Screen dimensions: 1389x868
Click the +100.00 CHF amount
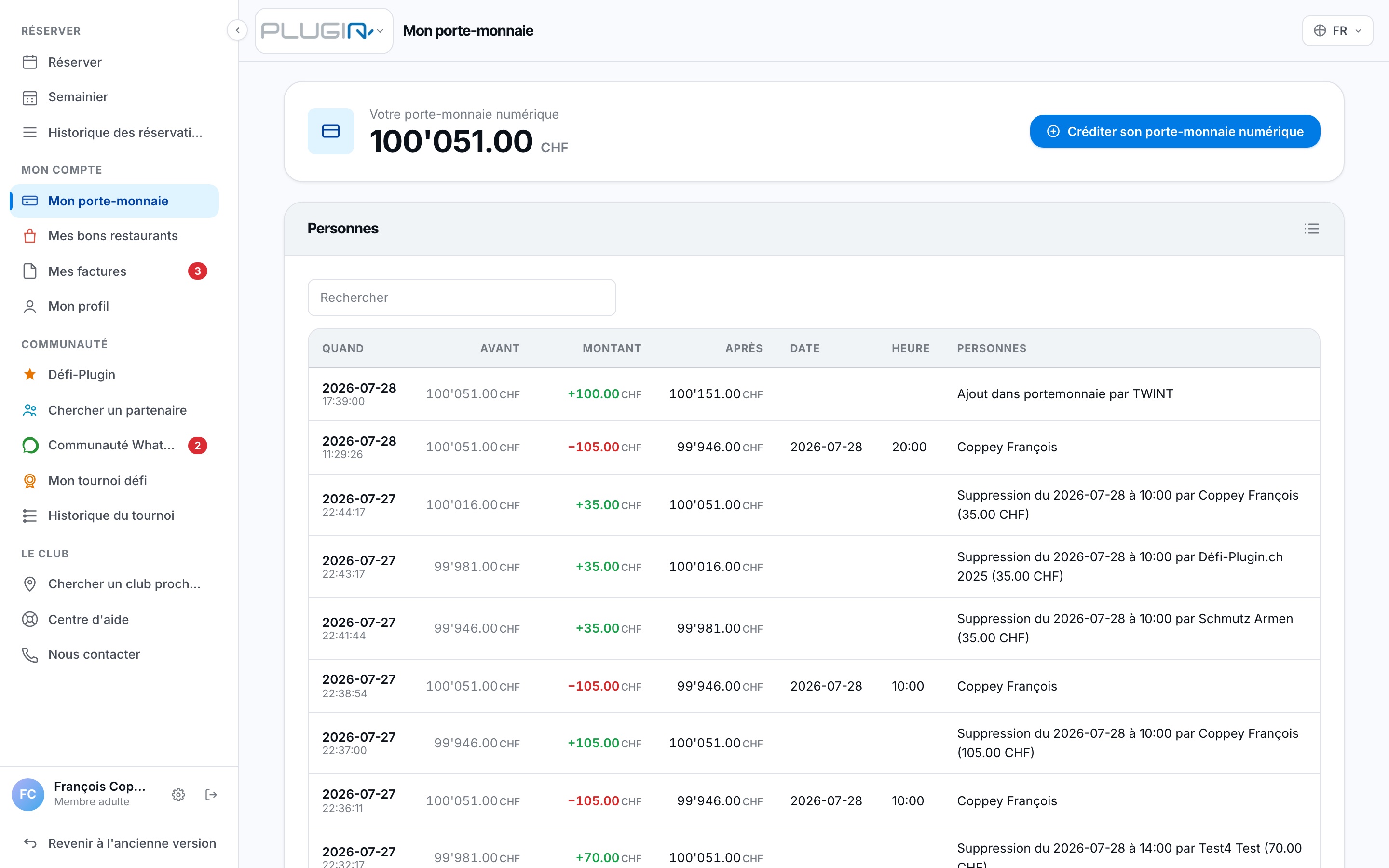pyautogui.click(x=604, y=394)
